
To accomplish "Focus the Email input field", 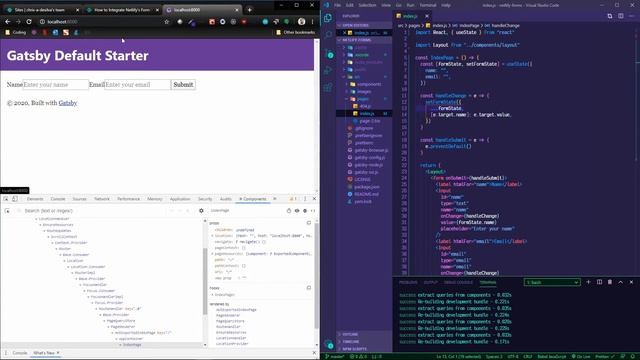I will point(138,84).
